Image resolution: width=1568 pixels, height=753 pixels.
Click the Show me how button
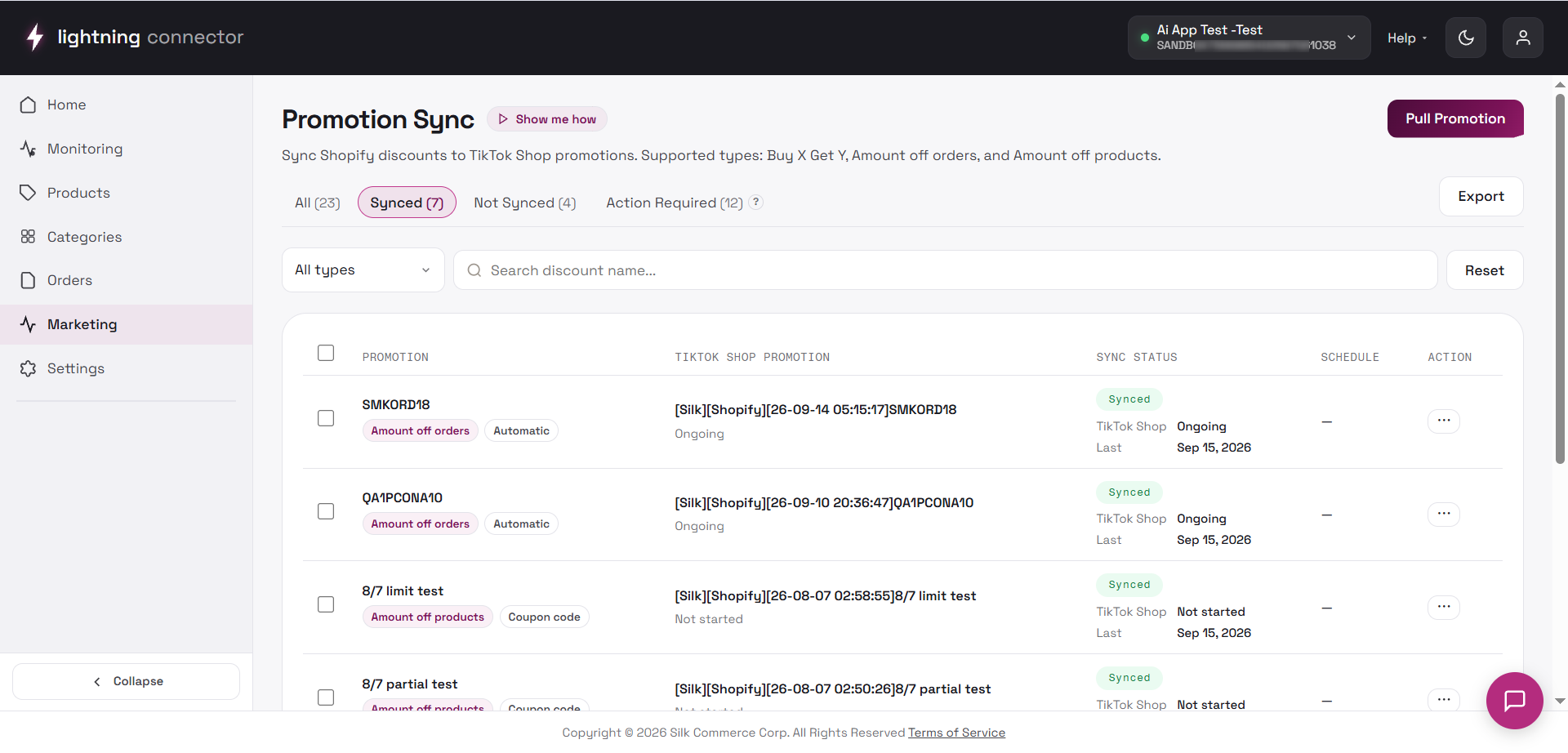pos(547,119)
